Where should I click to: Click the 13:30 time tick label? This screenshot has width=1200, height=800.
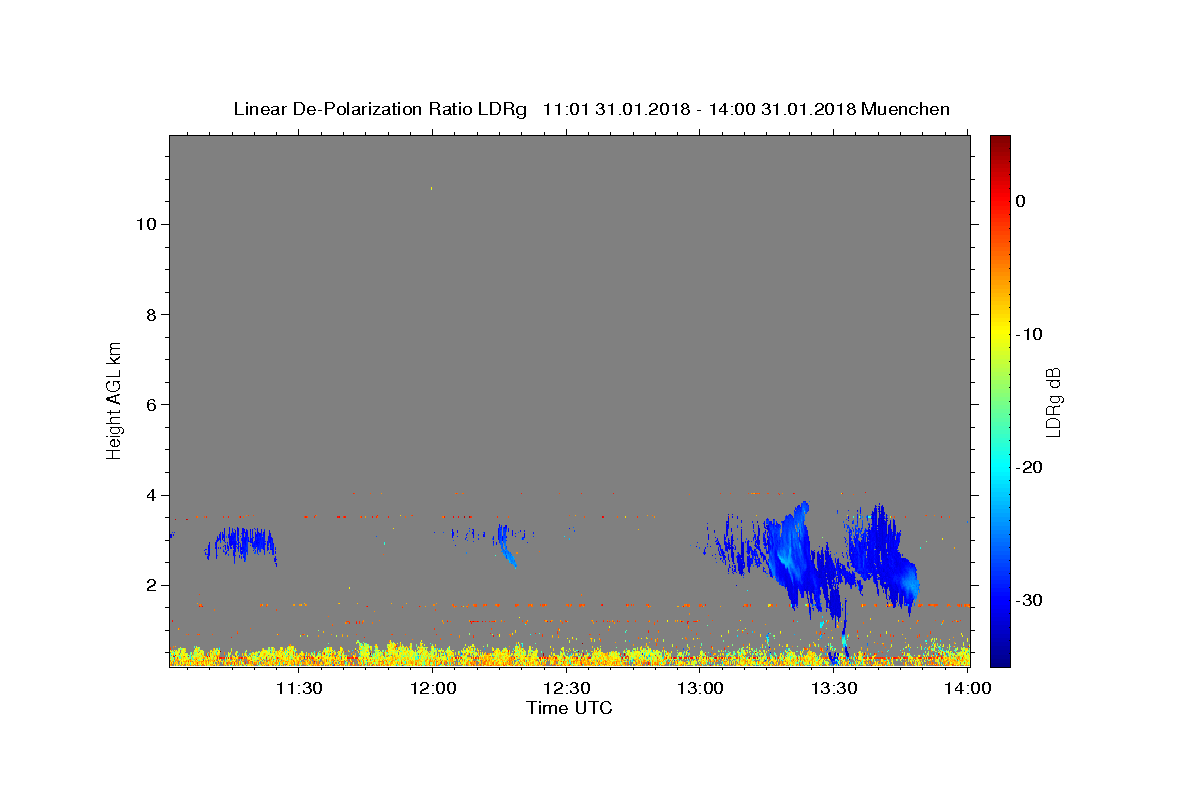[834, 688]
